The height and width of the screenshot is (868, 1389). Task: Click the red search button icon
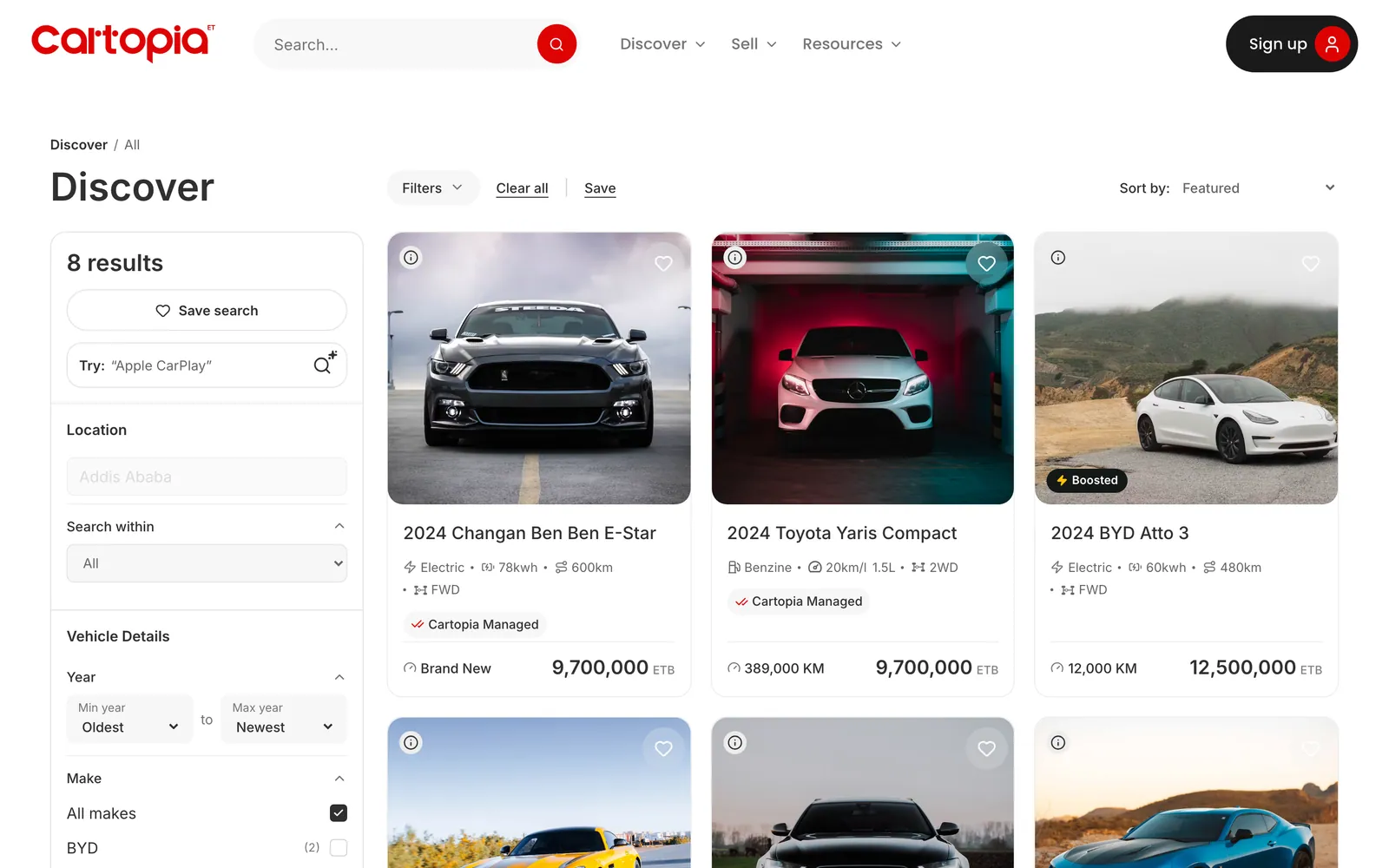556,43
